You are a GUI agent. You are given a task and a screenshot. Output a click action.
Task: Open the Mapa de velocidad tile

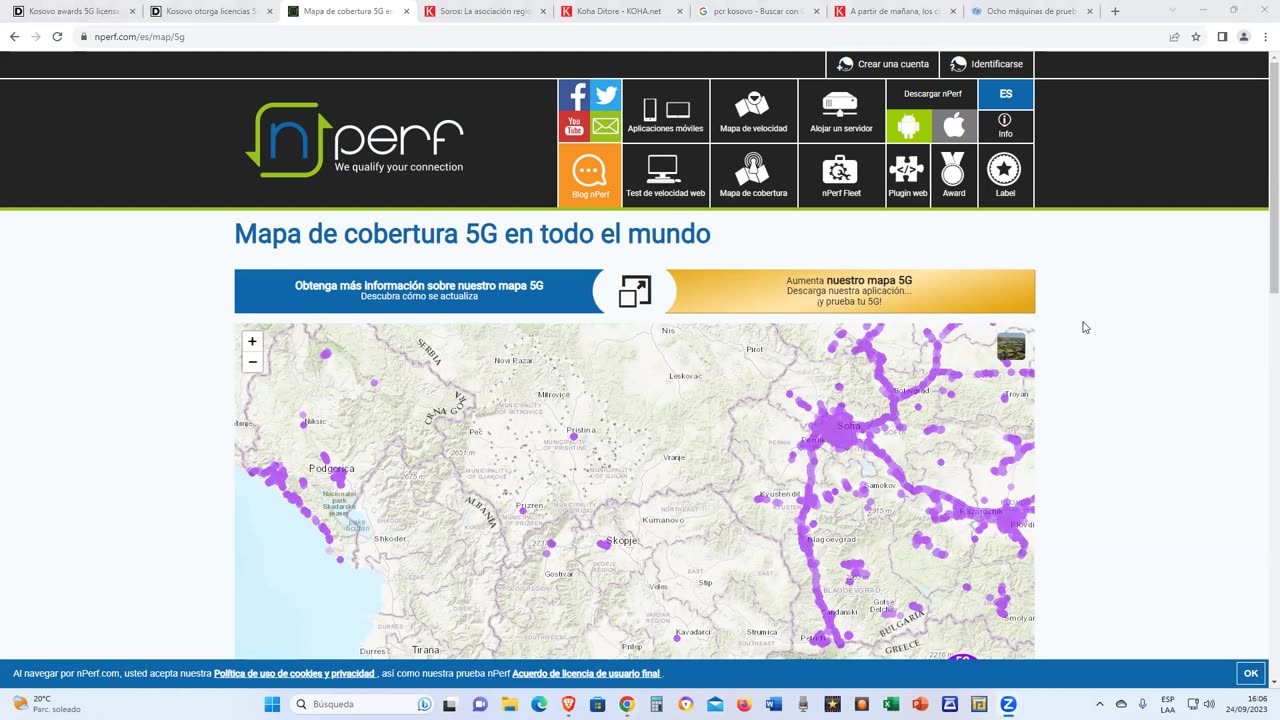[x=754, y=111]
